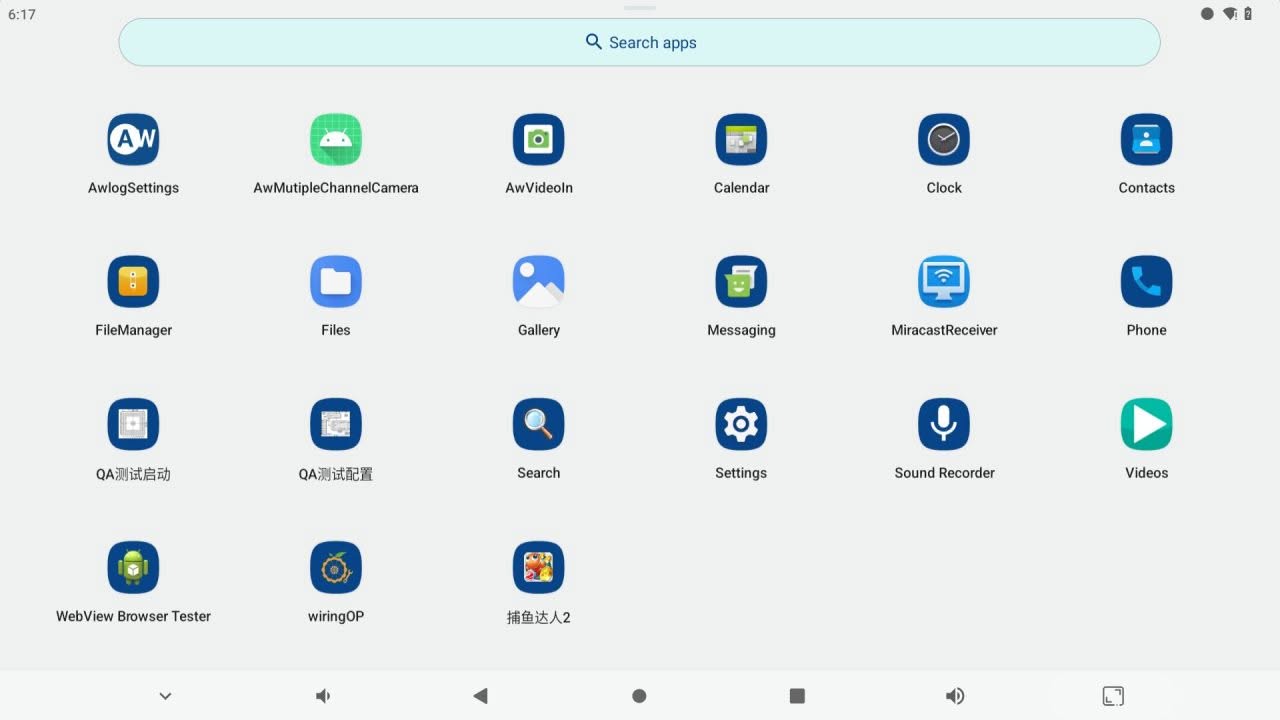The height and width of the screenshot is (720, 1280).
Task: Tap the 6:17 status bar clock
Action: coord(22,15)
